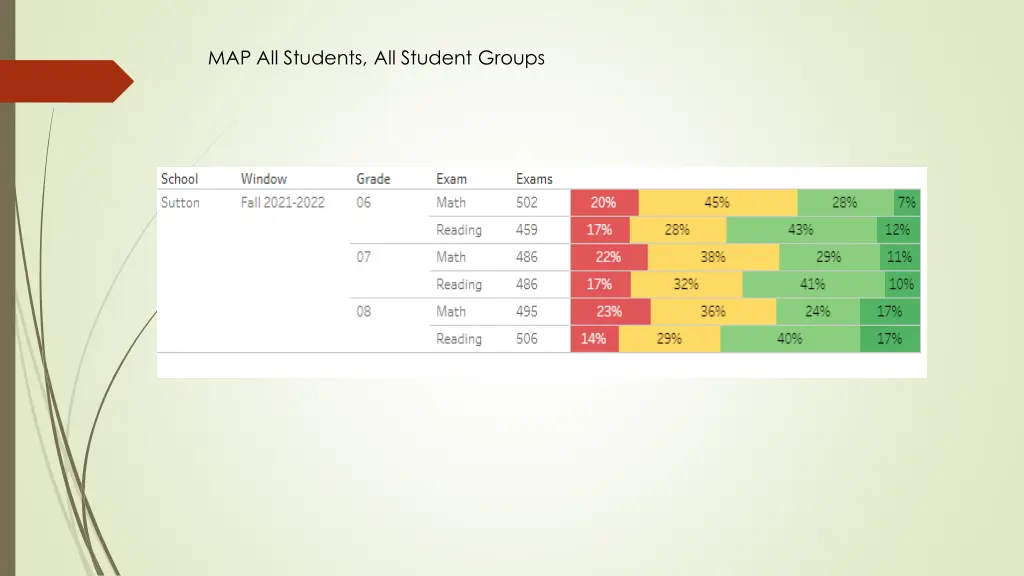The height and width of the screenshot is (576, 1024).
Task: Click the Grade column header
Action: tap(373, 179)
